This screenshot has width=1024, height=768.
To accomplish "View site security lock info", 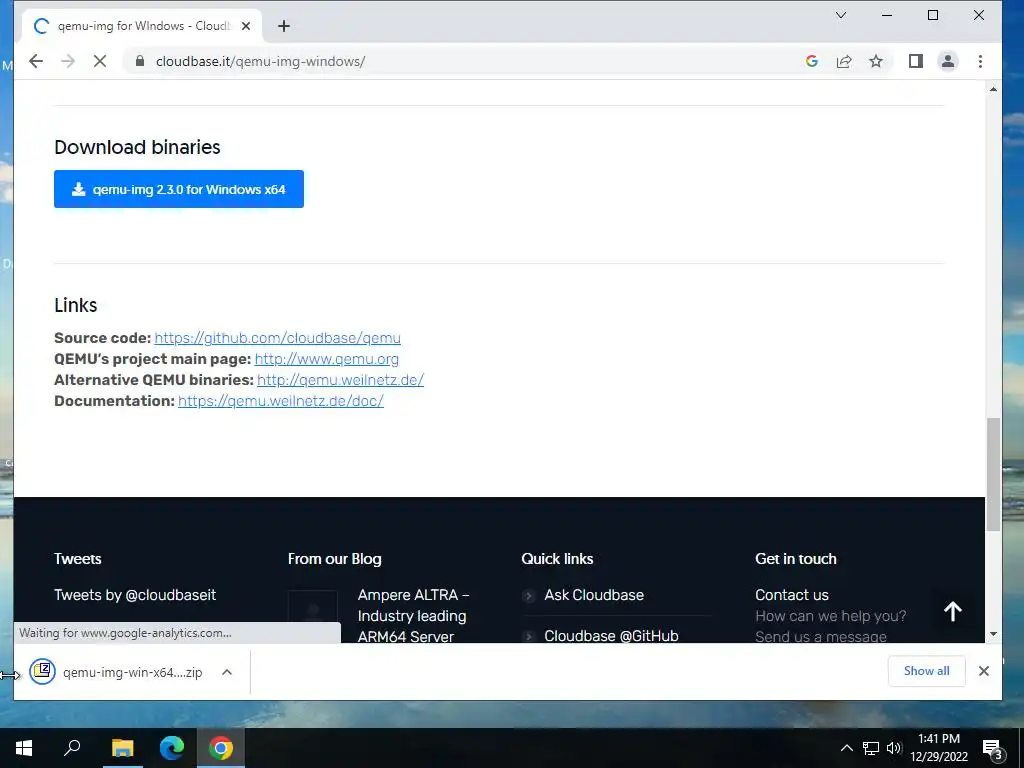I will pyautogui.click(x=140, y=61).
